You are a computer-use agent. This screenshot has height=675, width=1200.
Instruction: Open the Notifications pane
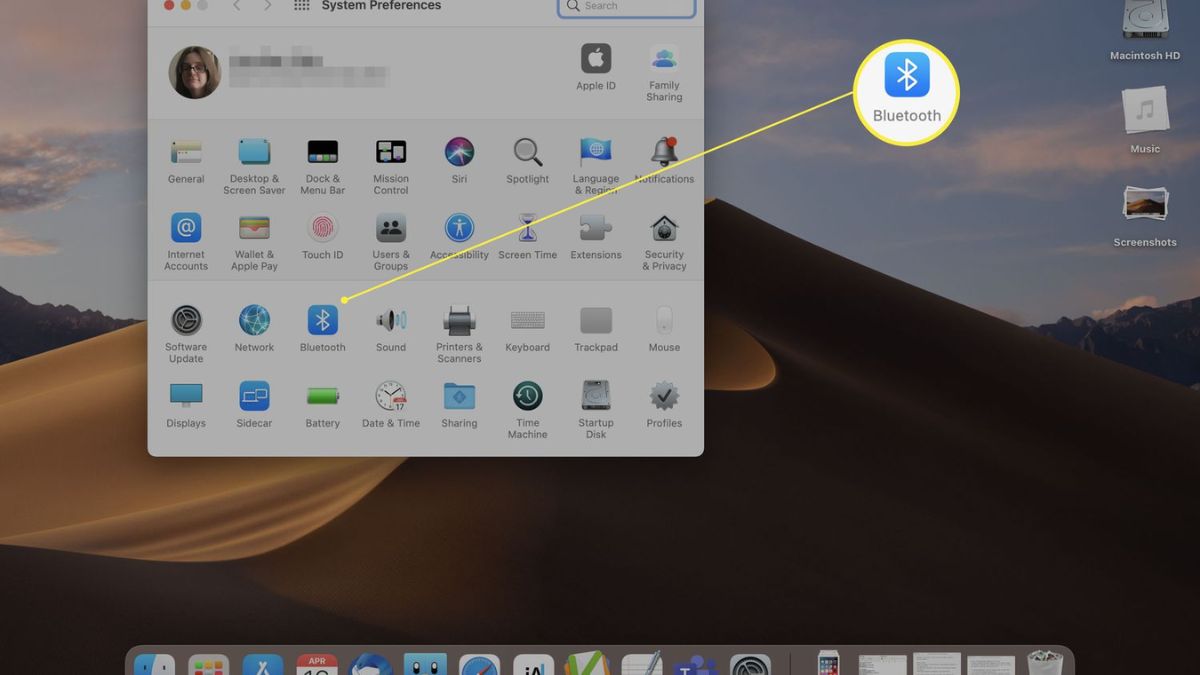tap(664, 152)
